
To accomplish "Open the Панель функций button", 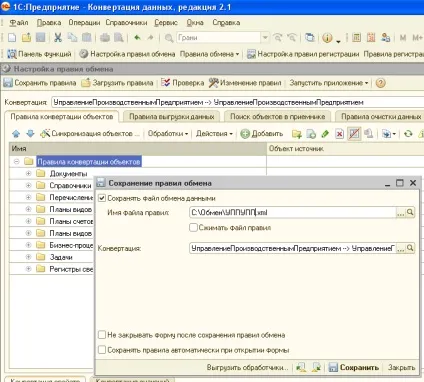I will [39, 54].
